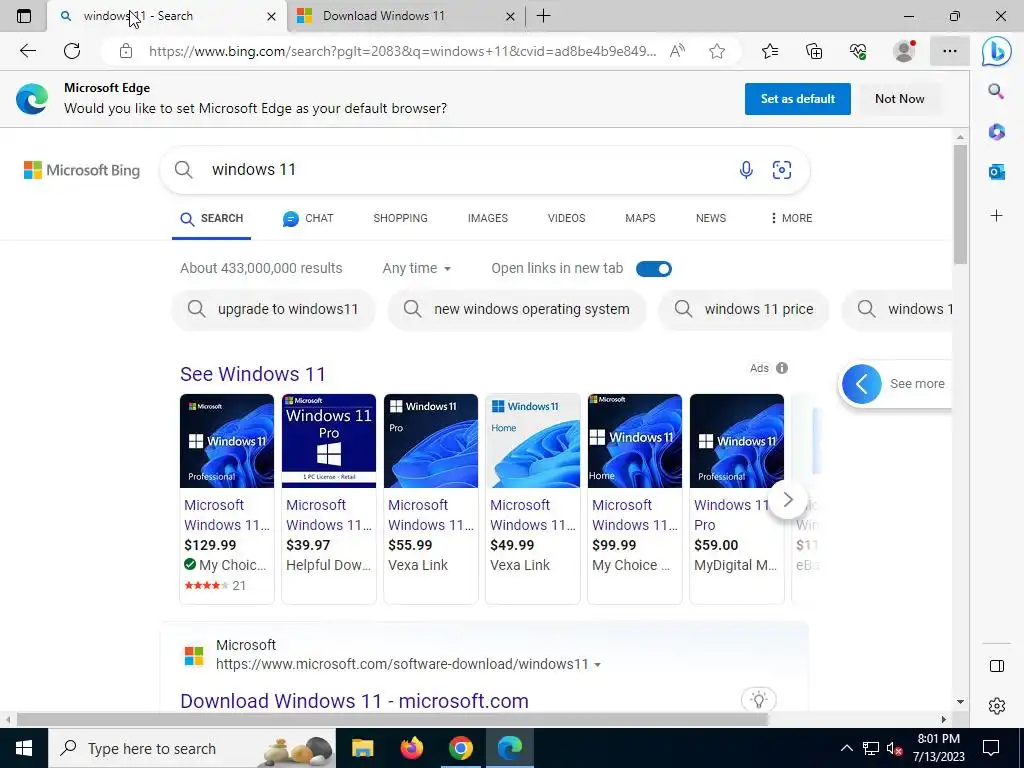This screenshot has width=1024, height=768.
Task: Click the taskbar search box
Action: click(x=191, y=748)
